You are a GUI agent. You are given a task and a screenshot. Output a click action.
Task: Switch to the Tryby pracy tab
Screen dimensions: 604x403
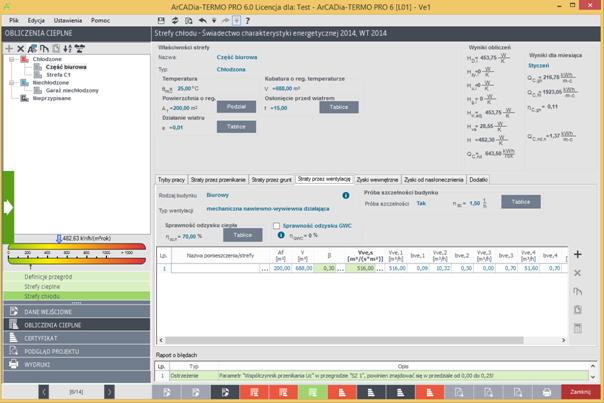[x=171, y=180]
